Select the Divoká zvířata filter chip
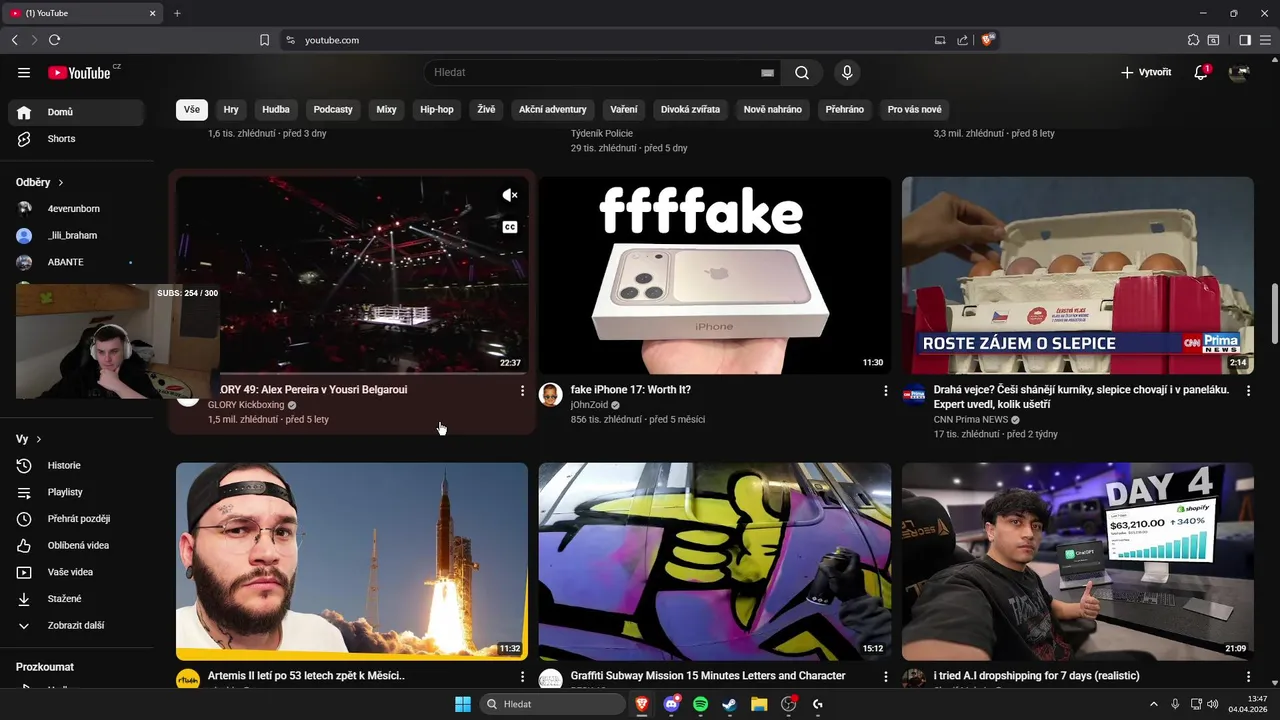The width and height of the screenshot is (1280, 720). [x=690, y=109]
